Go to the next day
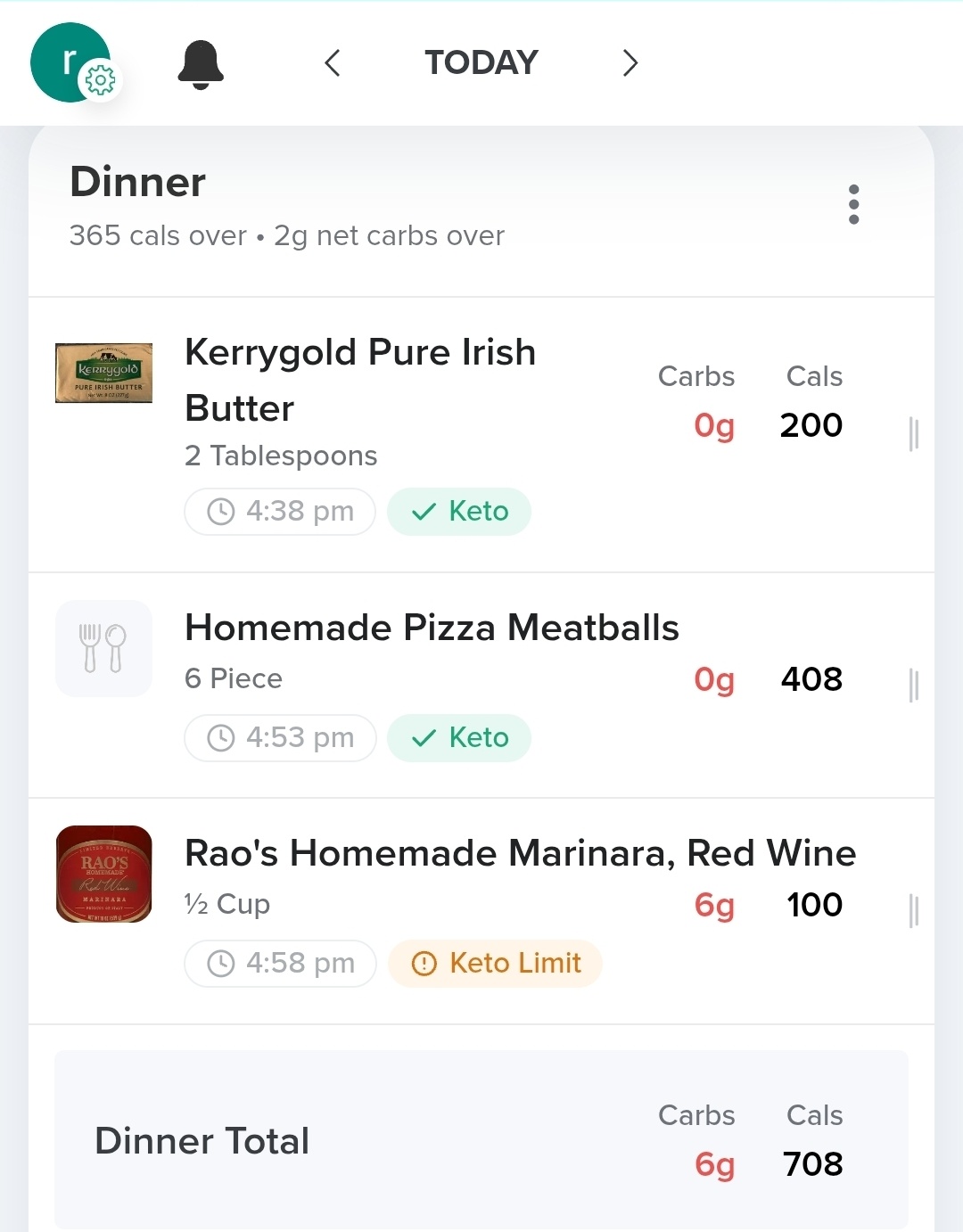 (x=630, y=63)
